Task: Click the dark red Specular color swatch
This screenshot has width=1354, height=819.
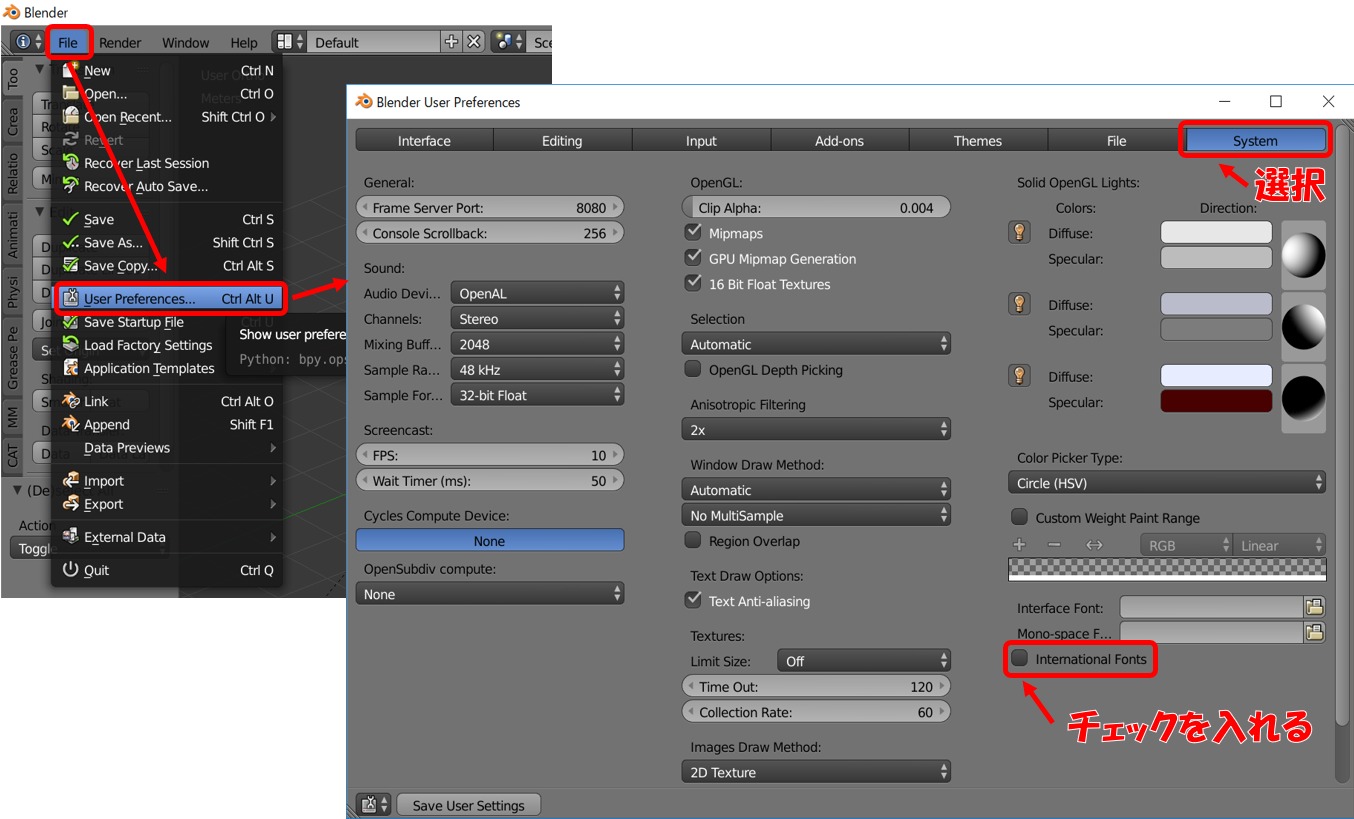Action: point(1216,402)
